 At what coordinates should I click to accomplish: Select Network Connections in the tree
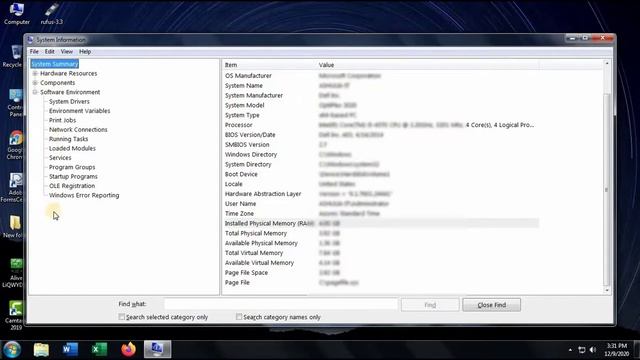(78, 130)
